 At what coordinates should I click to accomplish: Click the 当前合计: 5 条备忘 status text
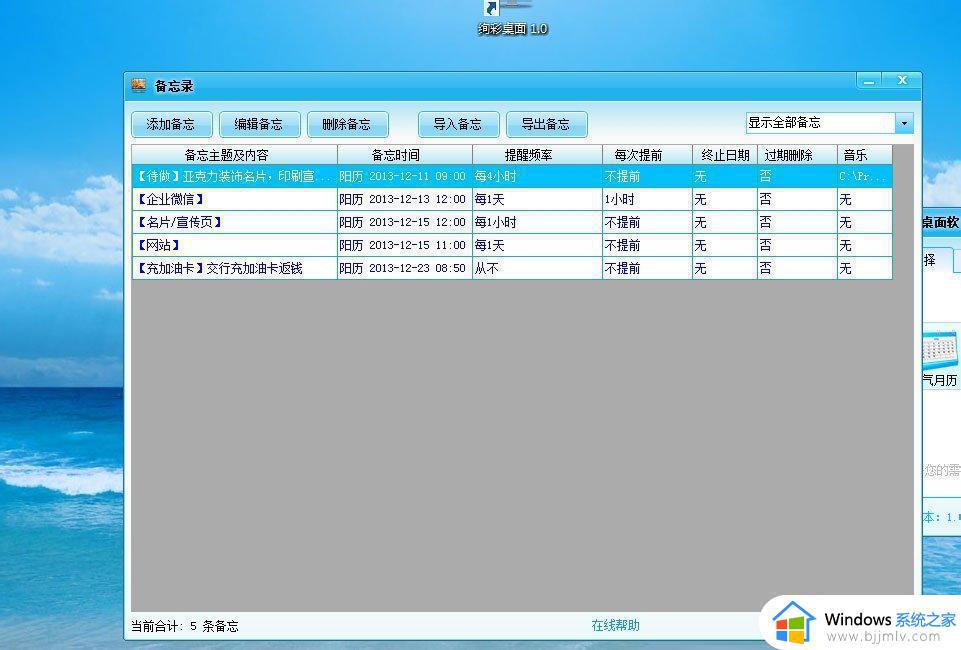[184, 626]
